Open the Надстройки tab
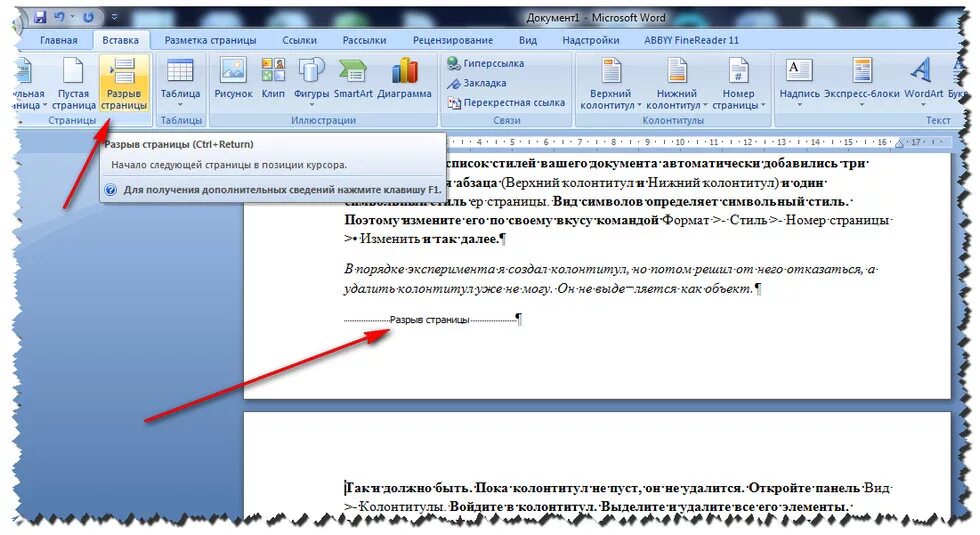 [591, 40]
